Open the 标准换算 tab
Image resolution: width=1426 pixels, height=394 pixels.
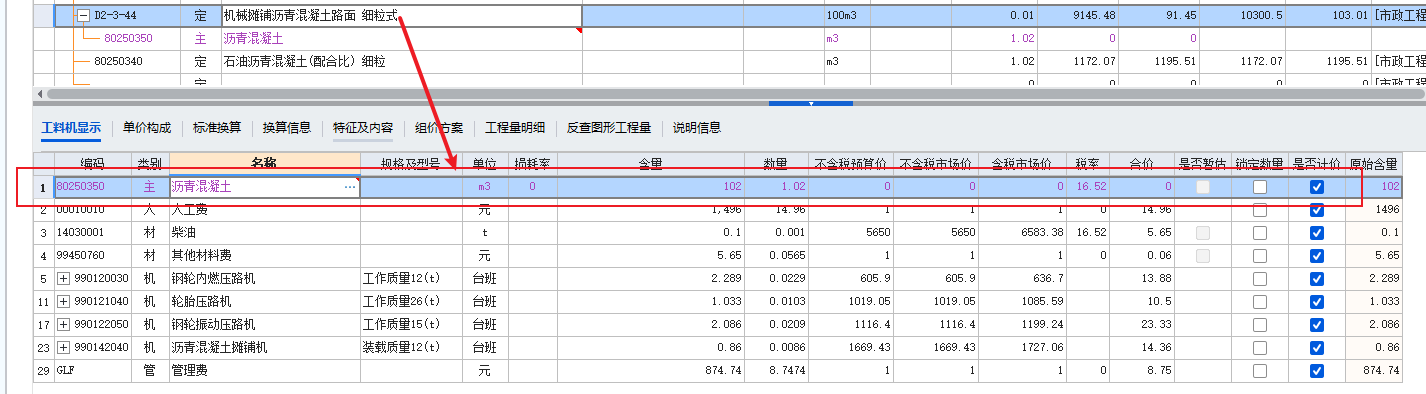[217, 128]
